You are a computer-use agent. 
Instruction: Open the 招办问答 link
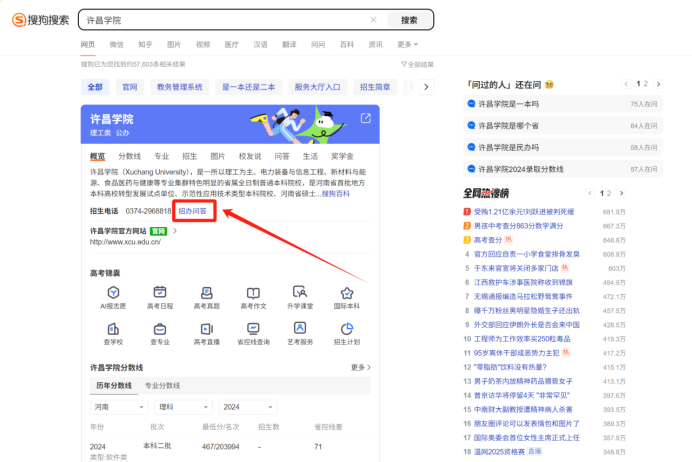tap(192, 211)
